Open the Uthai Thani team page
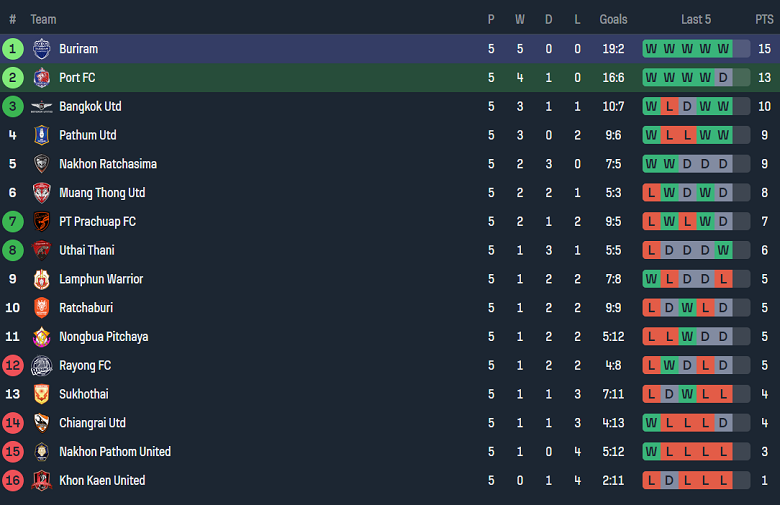The width and height of the screenshot is (780, 505). point(87,250)
